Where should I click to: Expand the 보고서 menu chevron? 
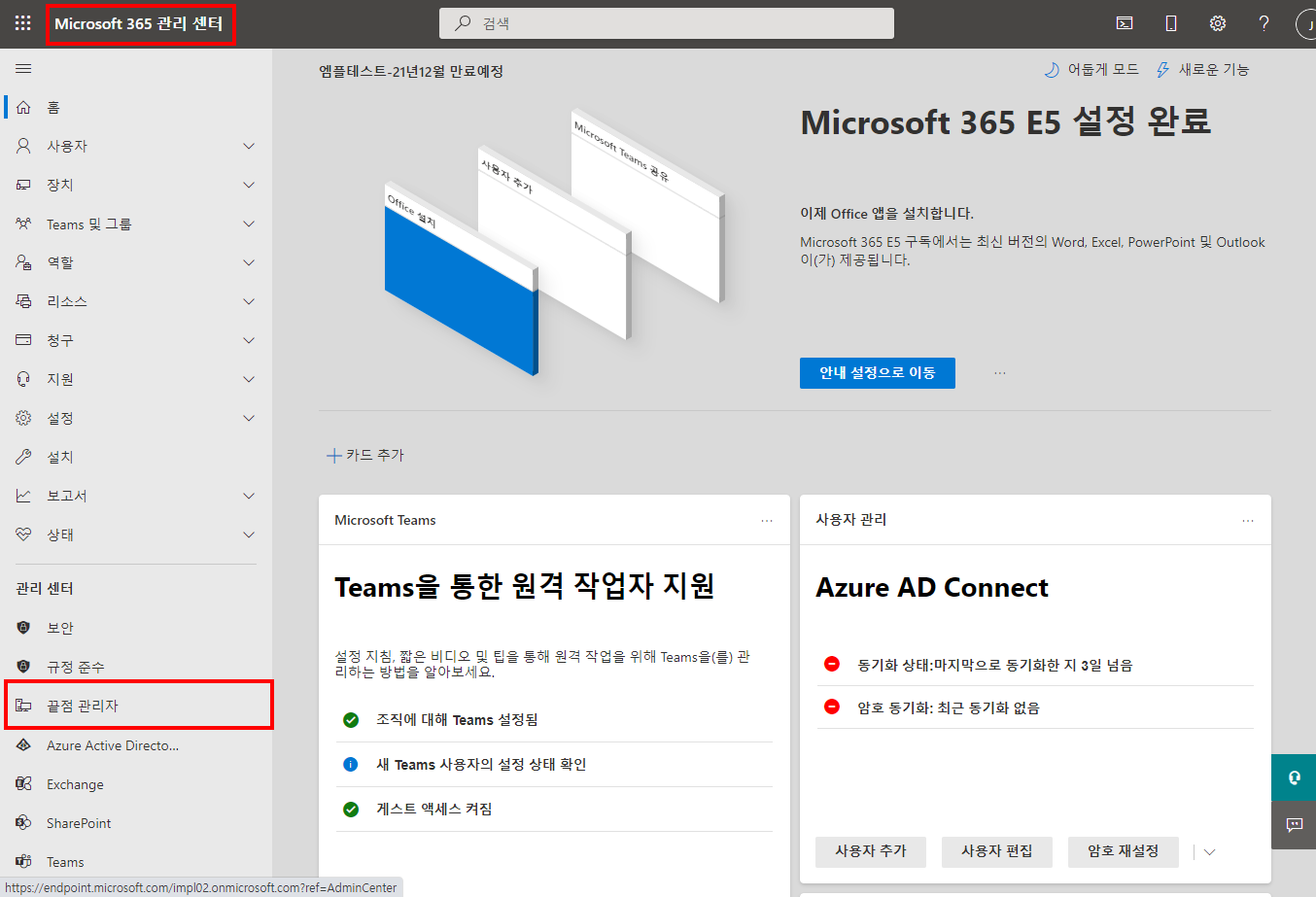coord(249,496)
